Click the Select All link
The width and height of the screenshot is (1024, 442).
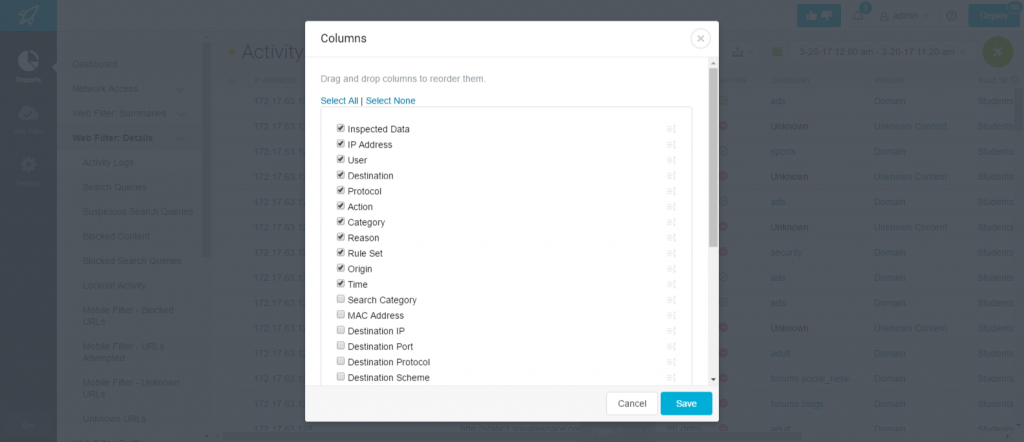(x=340, y=101)
